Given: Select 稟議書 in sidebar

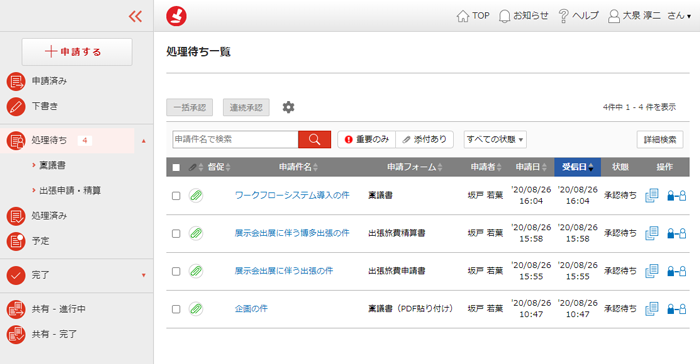Looking at the screenshot, I should coord(53,165).
